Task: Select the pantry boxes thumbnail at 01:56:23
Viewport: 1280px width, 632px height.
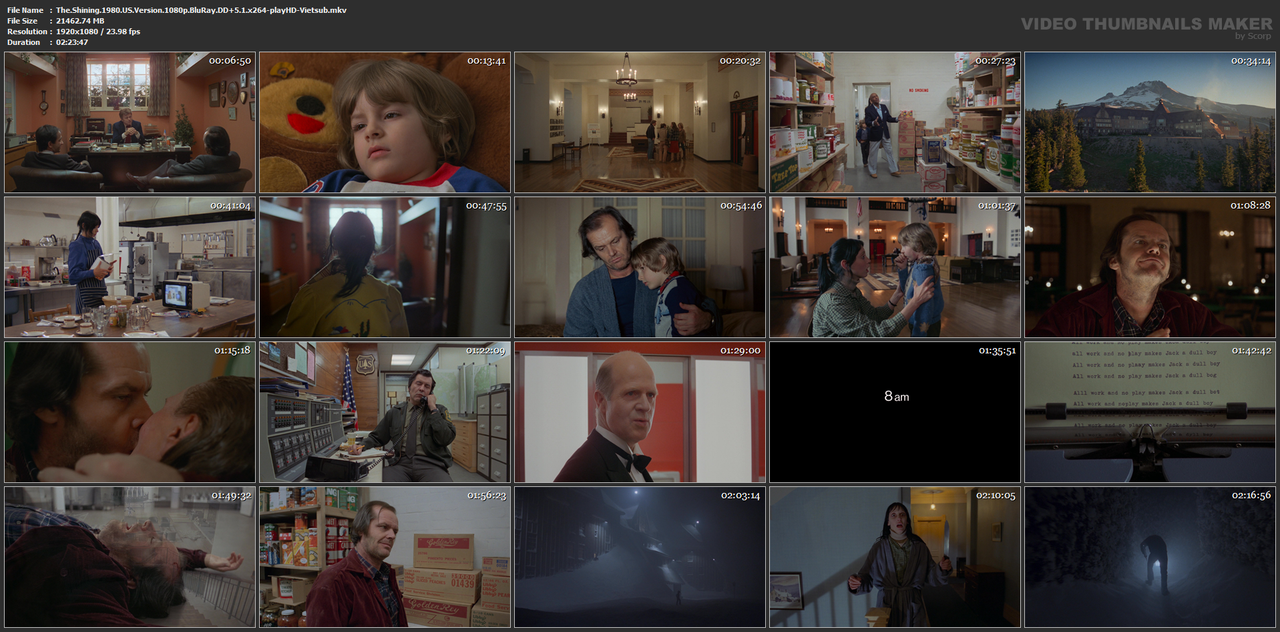Action: click(385, 557)
